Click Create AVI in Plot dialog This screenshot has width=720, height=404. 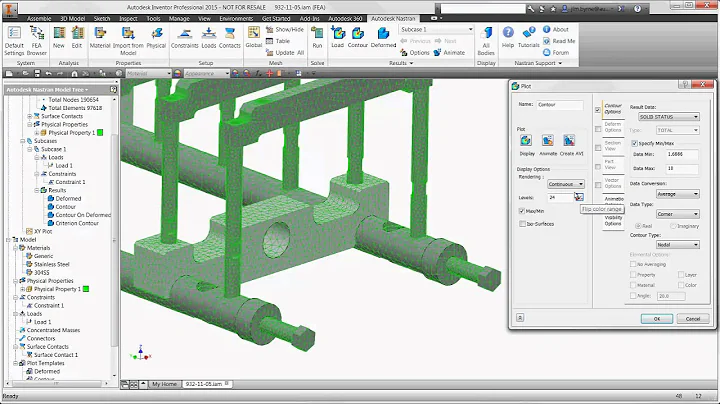[x=569, y=140]
